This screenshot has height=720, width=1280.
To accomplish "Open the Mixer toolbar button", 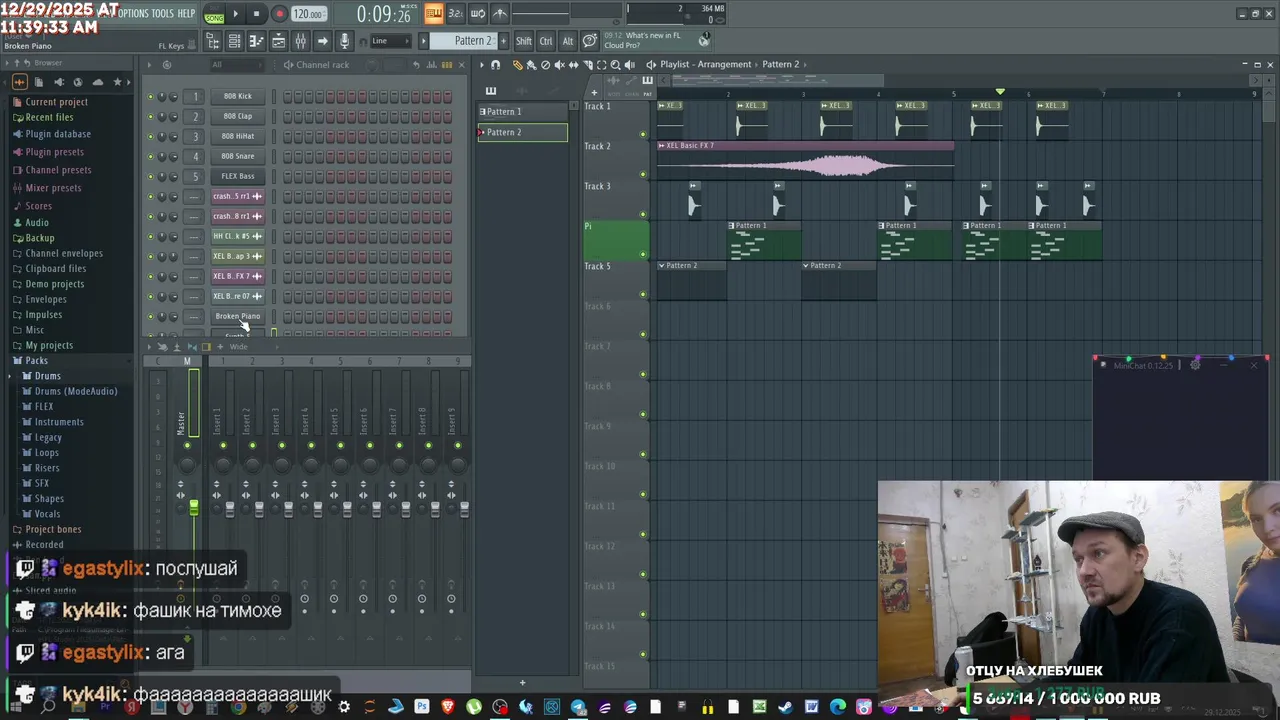I will [x=300, y=41].
